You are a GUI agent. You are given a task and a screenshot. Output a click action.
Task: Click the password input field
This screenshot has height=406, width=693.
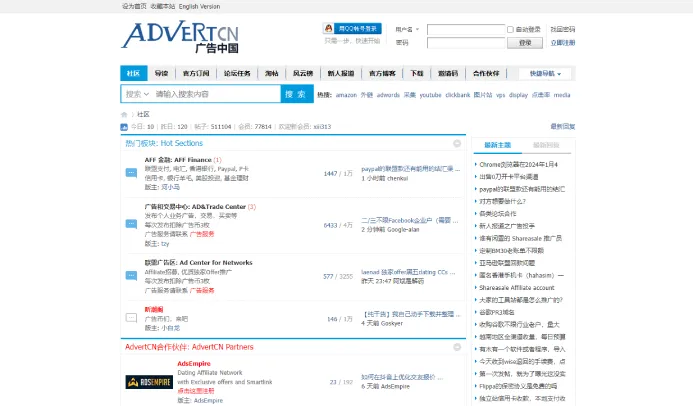click(466, 43)
